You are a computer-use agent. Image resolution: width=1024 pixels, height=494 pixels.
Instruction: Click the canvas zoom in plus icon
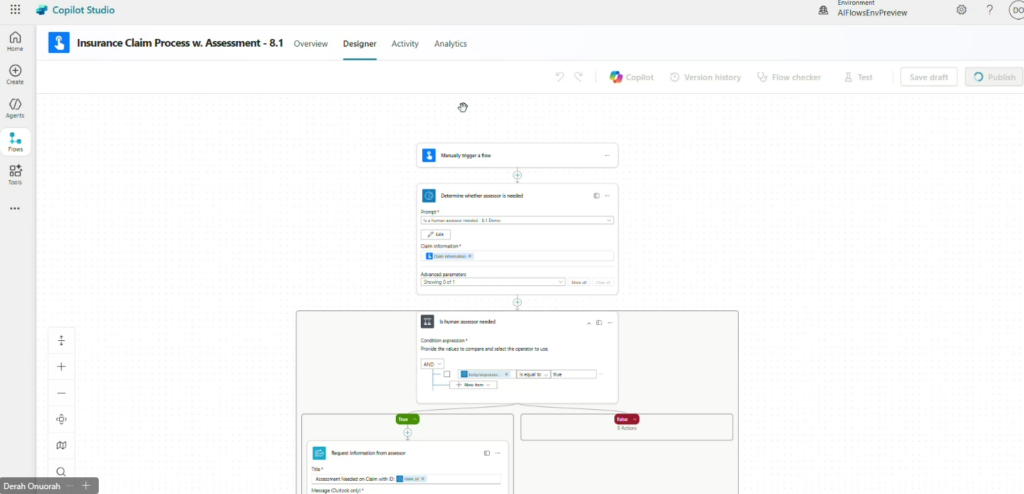click(x=61, y=367)
